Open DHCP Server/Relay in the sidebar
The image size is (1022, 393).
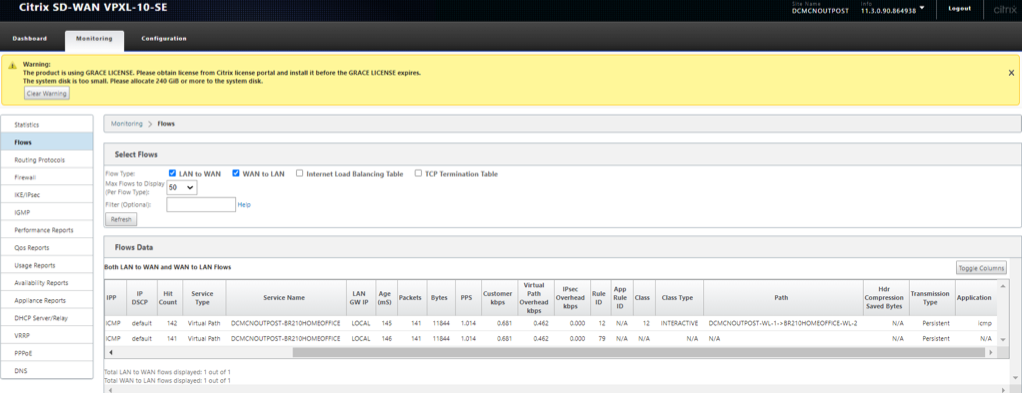point(47,317)
